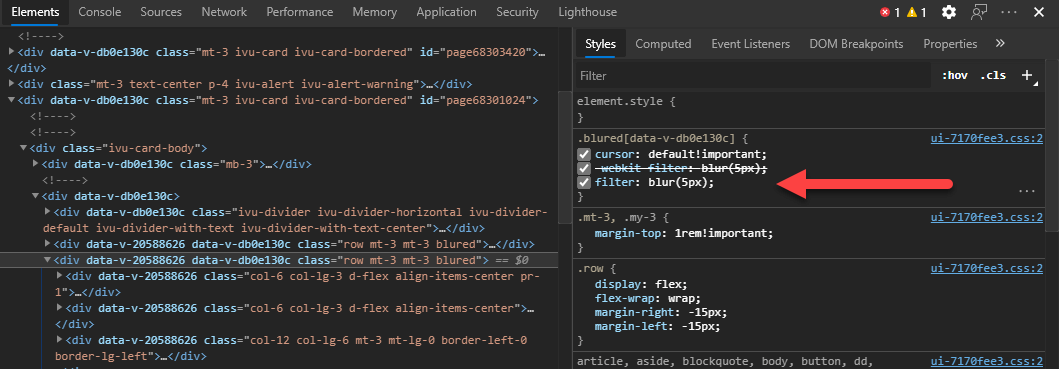Screen dimensions: 1059x369
Task: Open DevTools settings gear
Action: tap(949, 12)
